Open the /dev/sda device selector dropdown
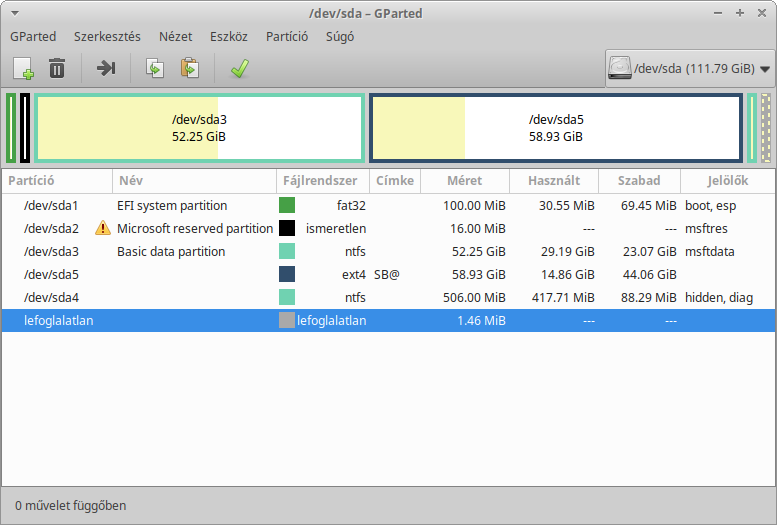The image size is (777, 525). (x=689, y=68)
